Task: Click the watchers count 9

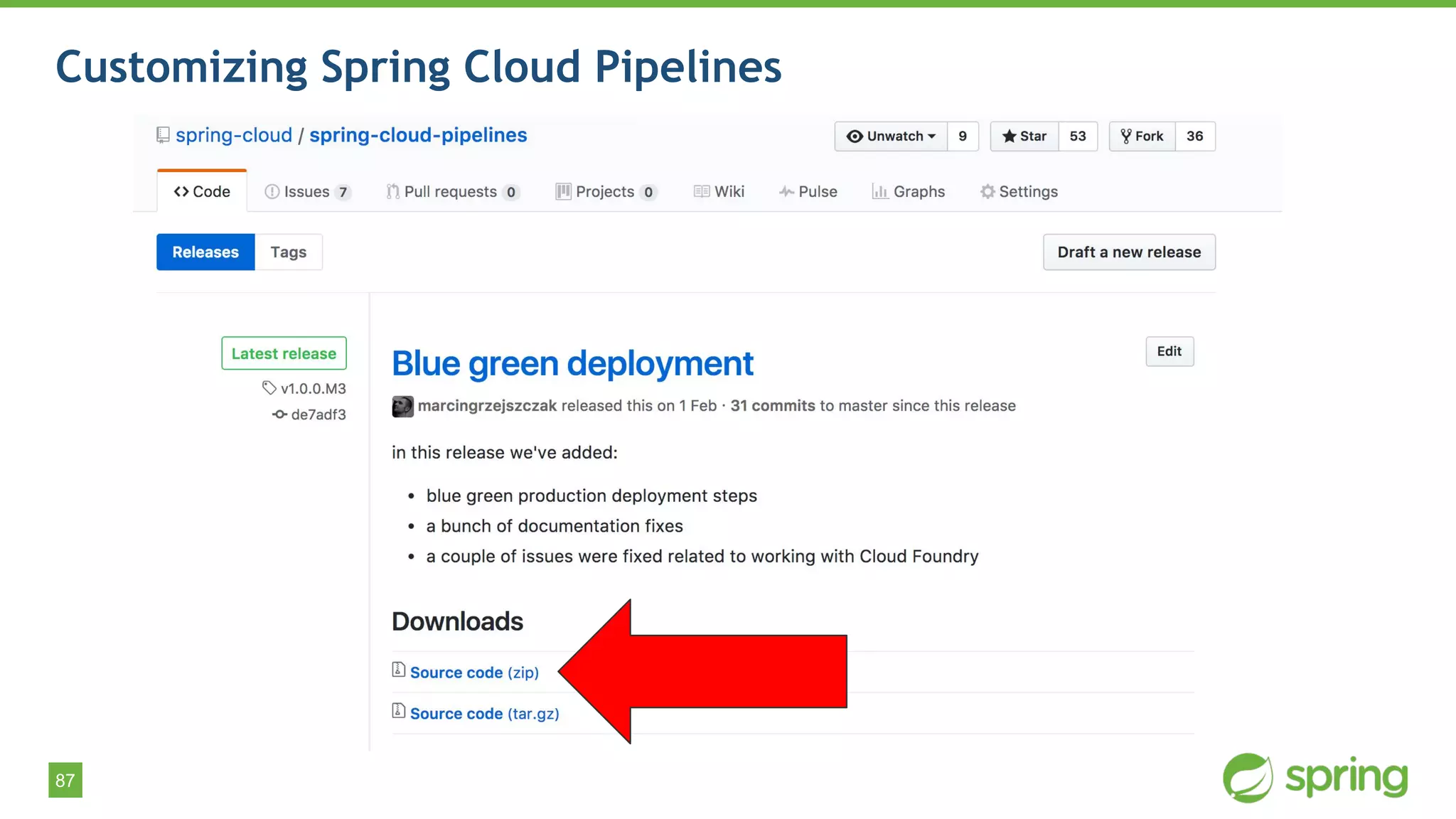Action: click(963, 136)
